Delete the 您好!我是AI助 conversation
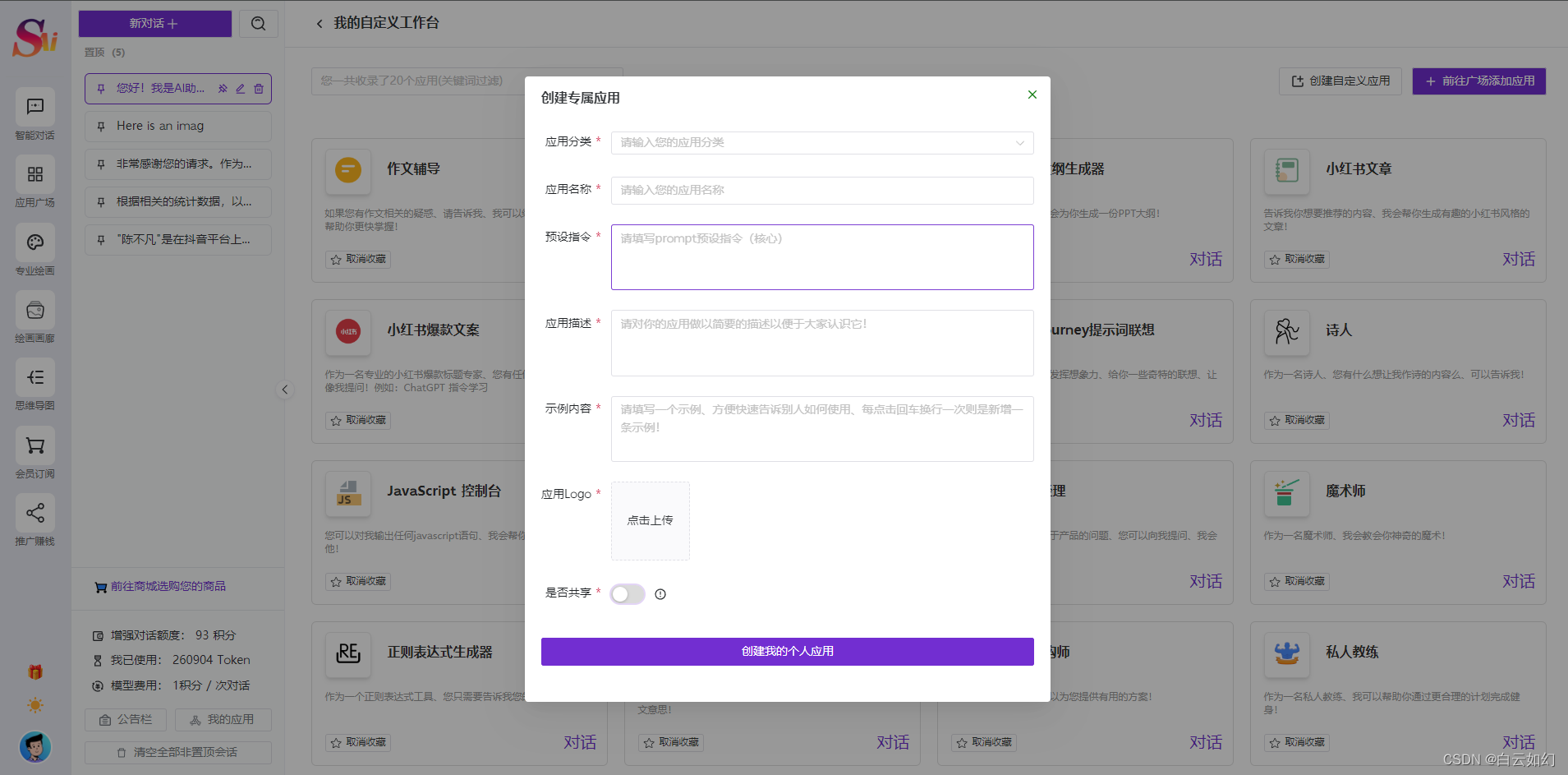Viewport: 1568px width, 775px height. [259, 89]
